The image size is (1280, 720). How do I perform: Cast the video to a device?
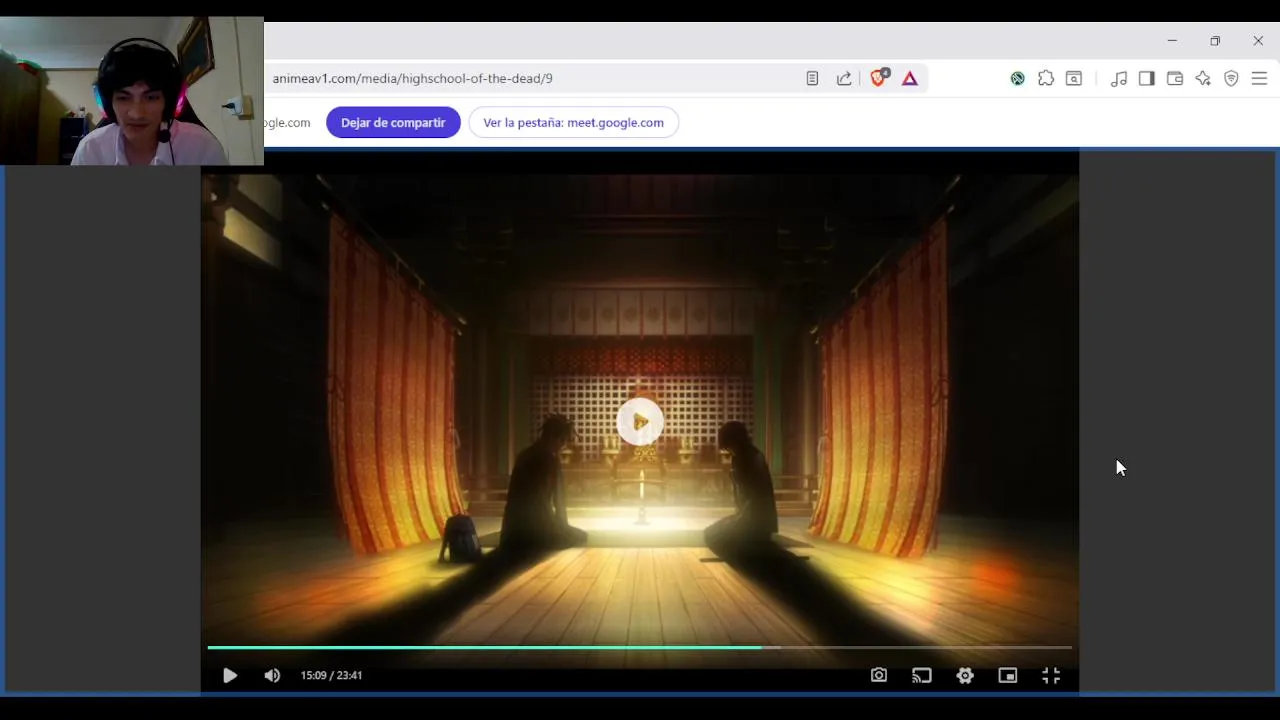922,676
